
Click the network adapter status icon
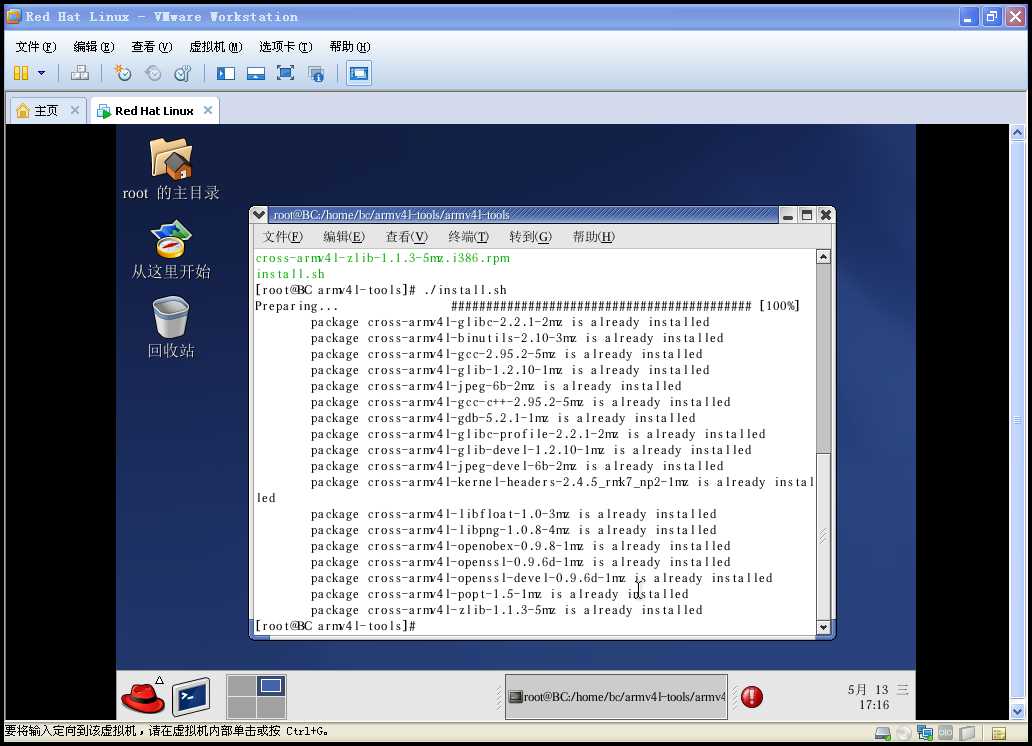(925, 733)
